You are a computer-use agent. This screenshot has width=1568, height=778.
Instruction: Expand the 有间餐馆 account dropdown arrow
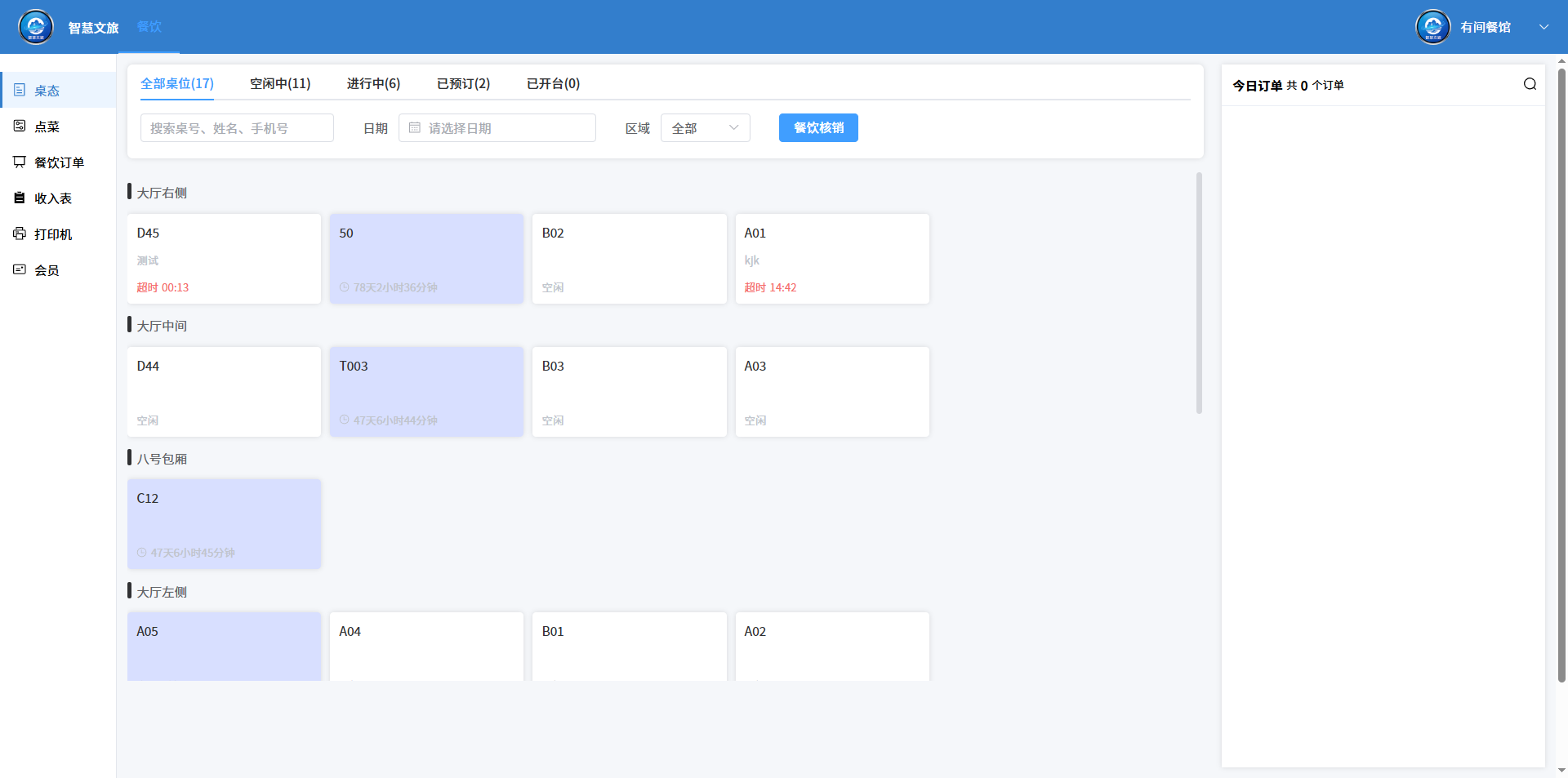(x=1543, y=27)
